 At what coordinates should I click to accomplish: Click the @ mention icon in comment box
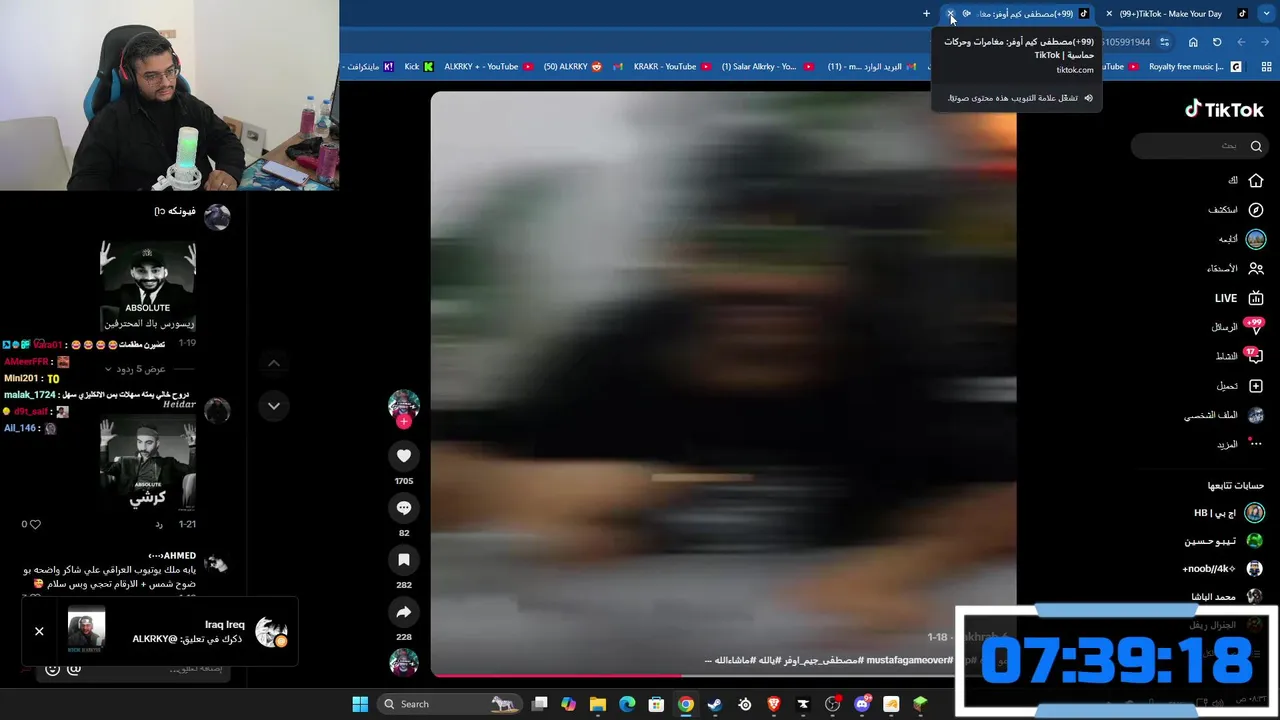[x=73, y=669]
